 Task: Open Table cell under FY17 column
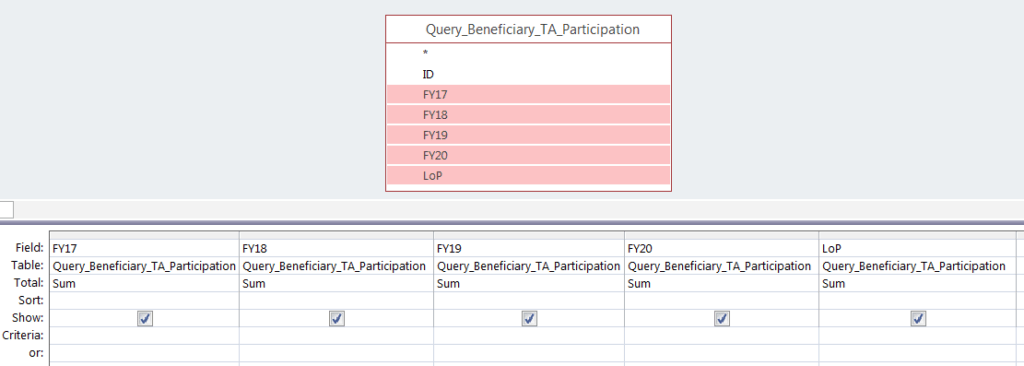pos(144,266)
